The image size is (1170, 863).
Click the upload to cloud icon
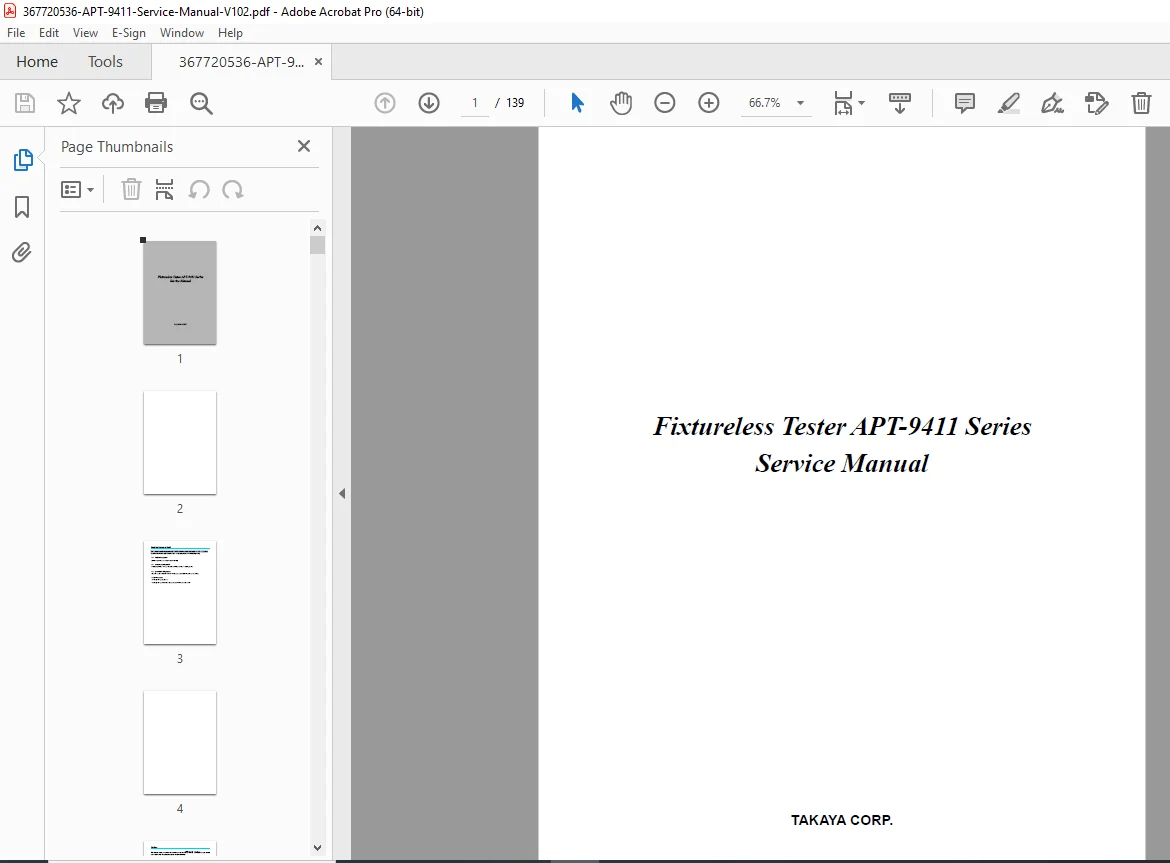pos(113,103)
